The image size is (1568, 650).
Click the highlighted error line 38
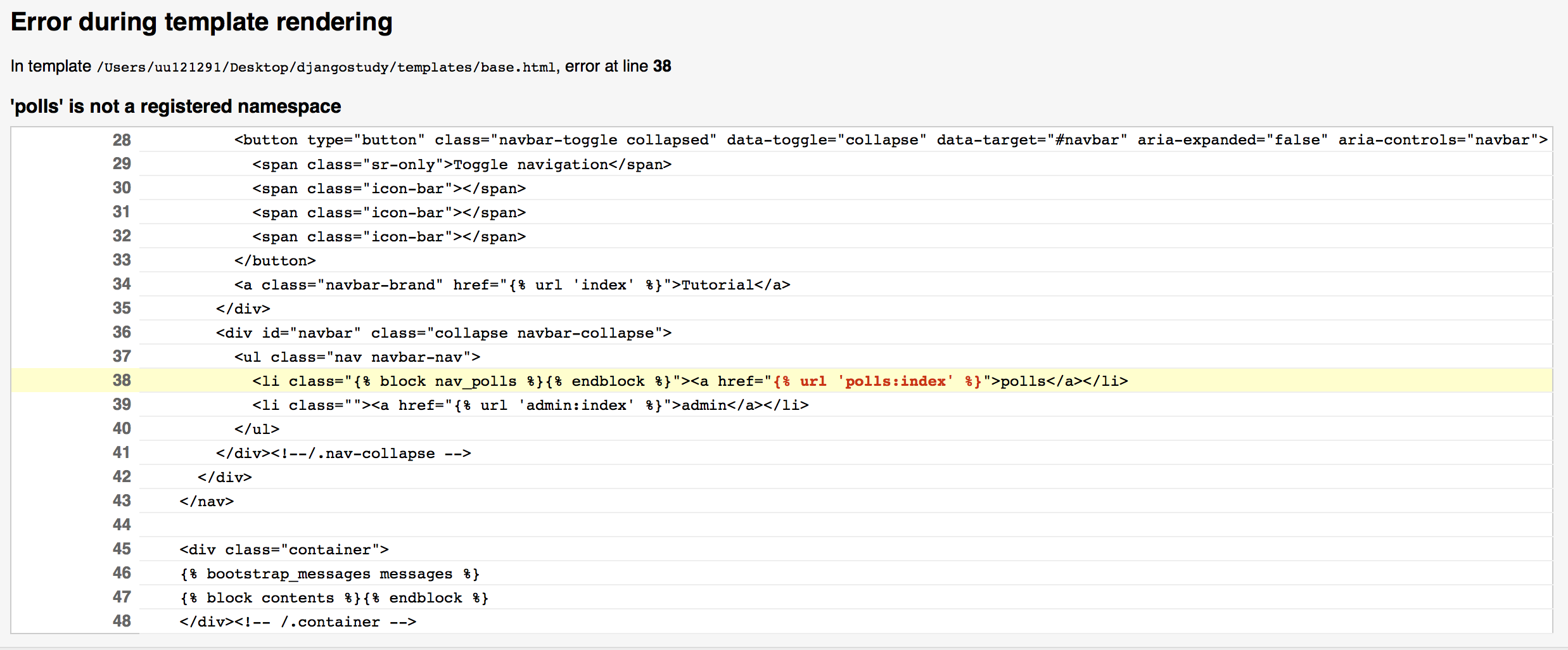point(634,381)
